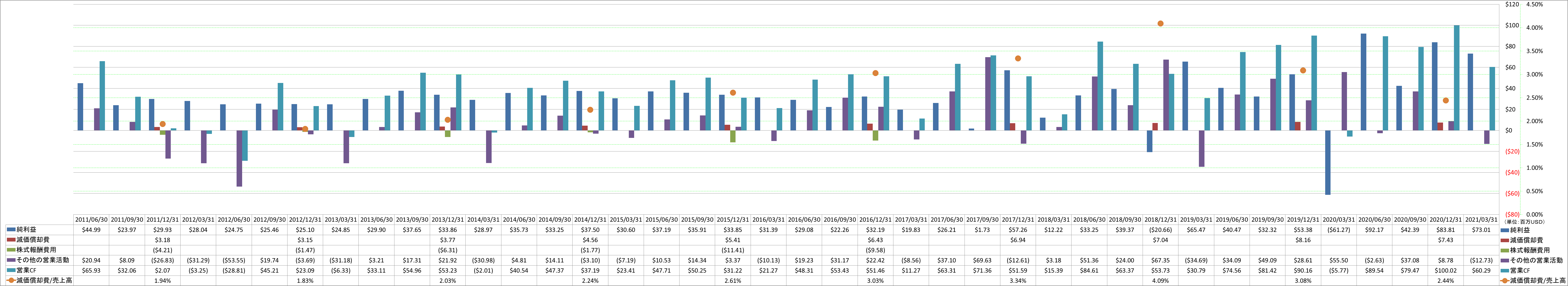Click the 2011/06/30 column header
Screen dimensions: 1568x286
(x=91, y=220)
